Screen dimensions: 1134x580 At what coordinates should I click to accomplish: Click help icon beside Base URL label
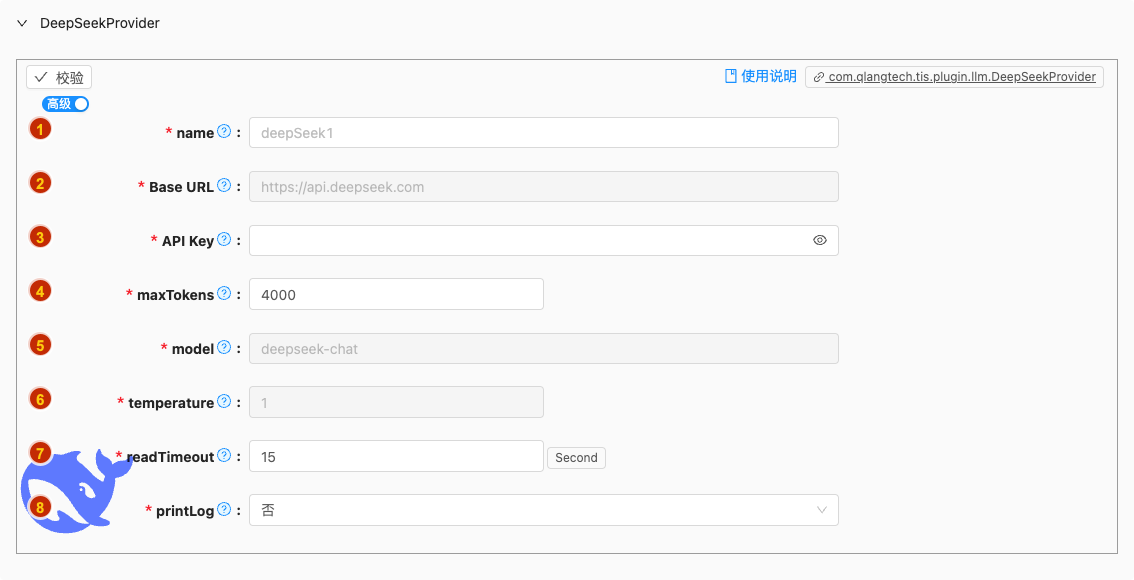click(224, 186)
